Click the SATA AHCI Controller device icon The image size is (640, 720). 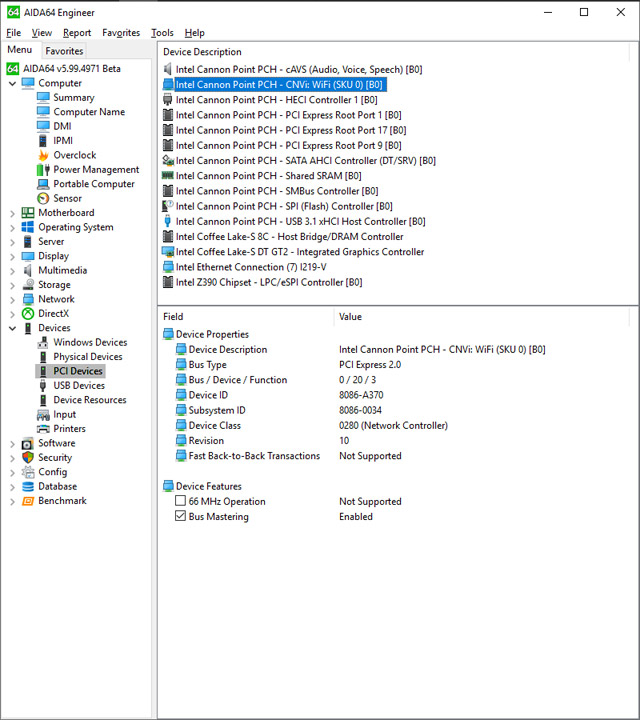pyautogui.click(x=168, y=161)
